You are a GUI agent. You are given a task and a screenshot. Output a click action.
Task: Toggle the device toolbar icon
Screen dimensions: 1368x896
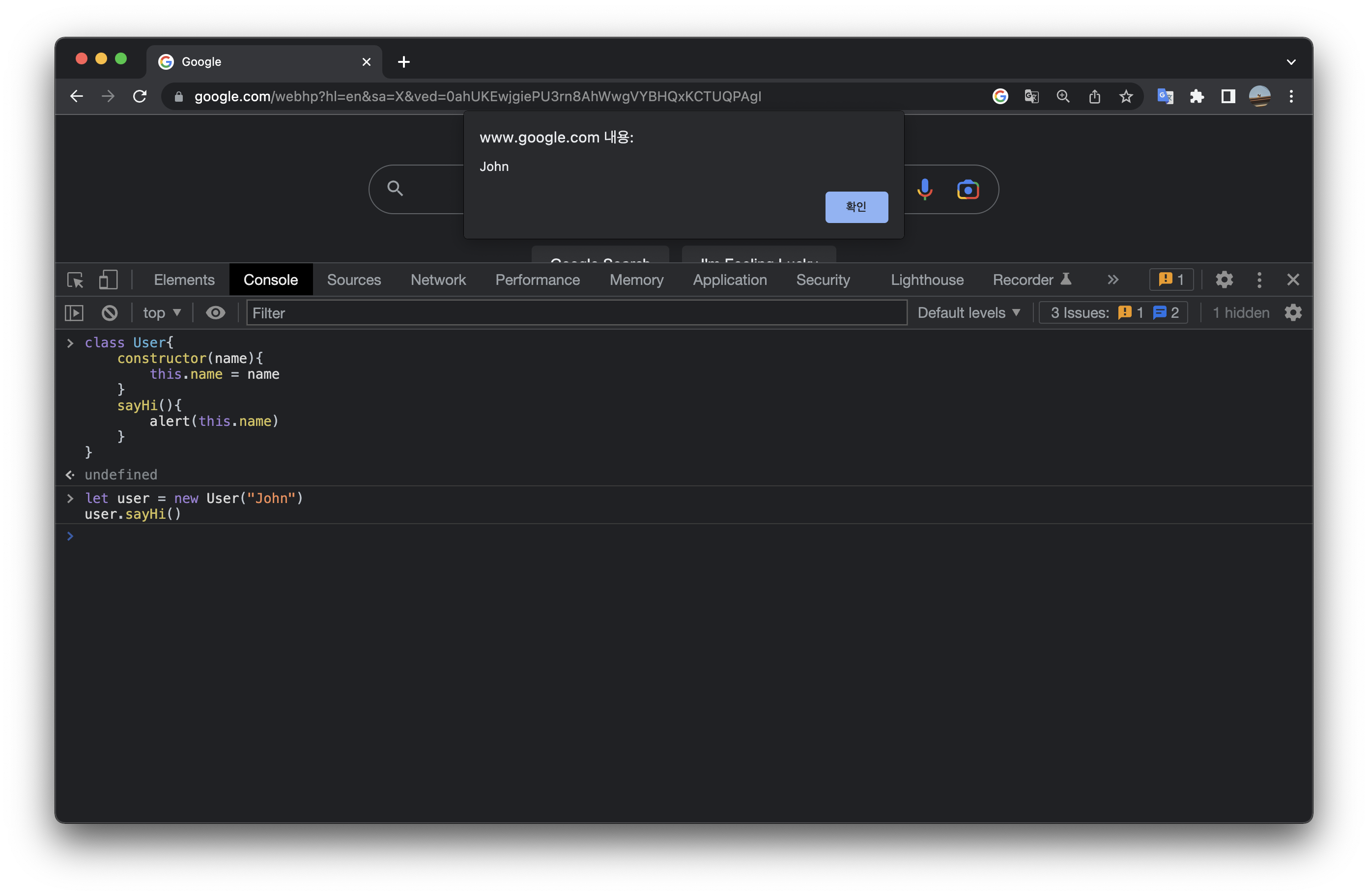pyautogui.click(x=108, y=280)
